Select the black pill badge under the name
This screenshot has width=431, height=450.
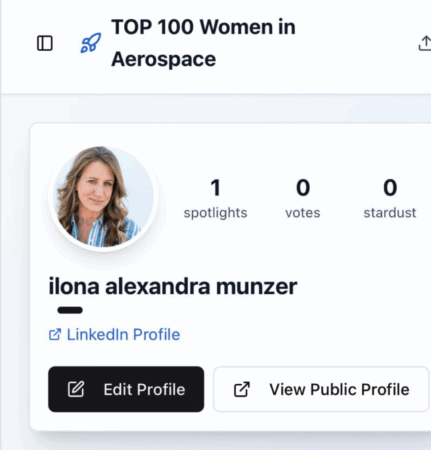pos(70,310)
